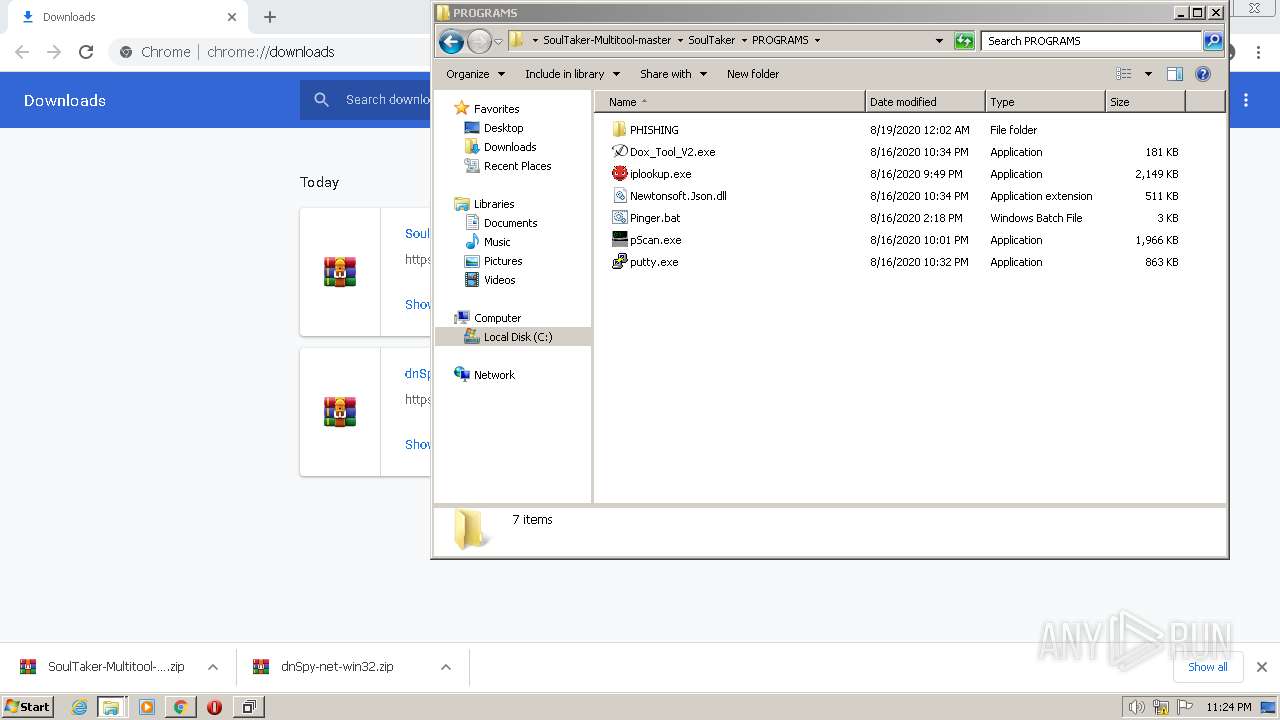Select Computer in the navigation pane

(x=497, y=318)
